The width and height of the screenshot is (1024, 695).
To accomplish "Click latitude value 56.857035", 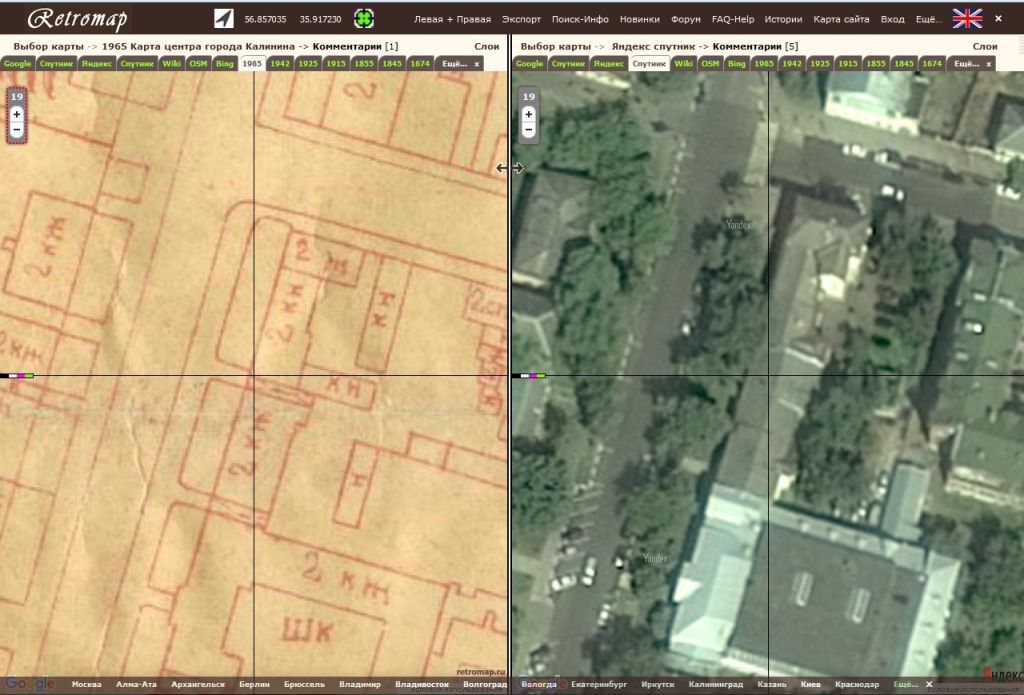I will point(265,20).
